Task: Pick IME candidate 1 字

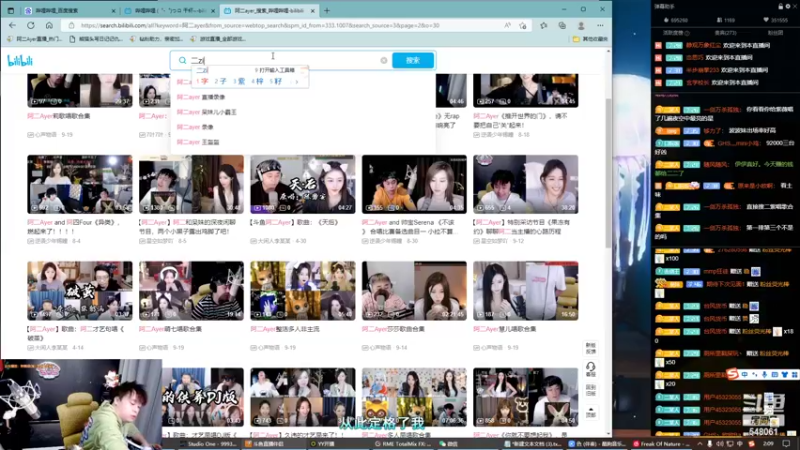Action: click(202, 81)
